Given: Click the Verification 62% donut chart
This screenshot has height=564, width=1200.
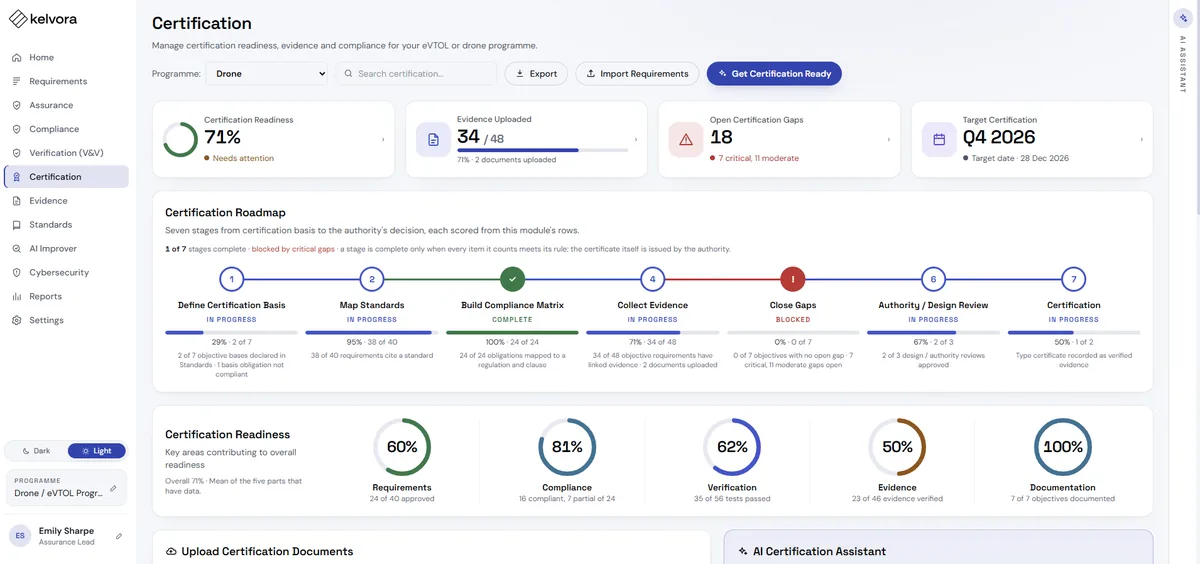Looking at the screenshot, I should (732, 447).
